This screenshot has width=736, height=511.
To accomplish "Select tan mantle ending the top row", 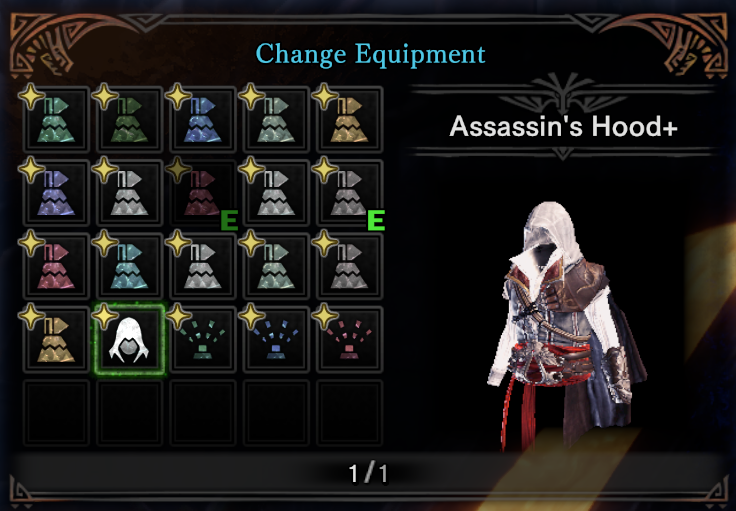I will pyautogui.click(x=349, y=120).
